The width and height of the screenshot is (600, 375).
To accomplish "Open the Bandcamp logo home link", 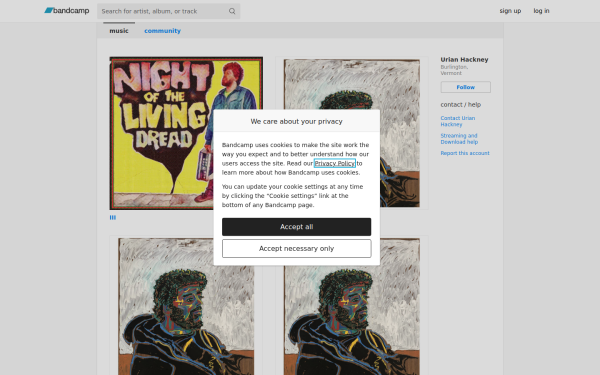I will pyautogui.click(x=67, y=11).
